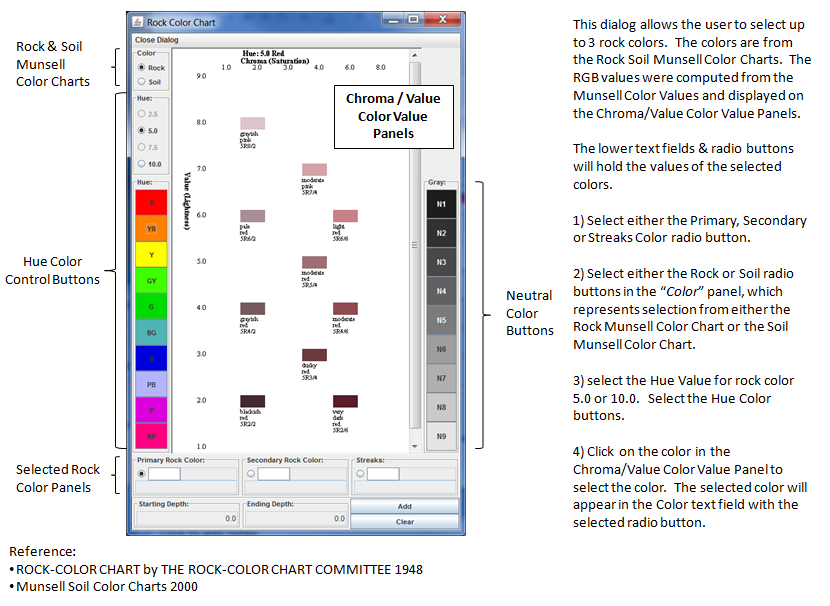Pick the light red 5R6/6 swatch
830x606 pixels.
point(345,216)
